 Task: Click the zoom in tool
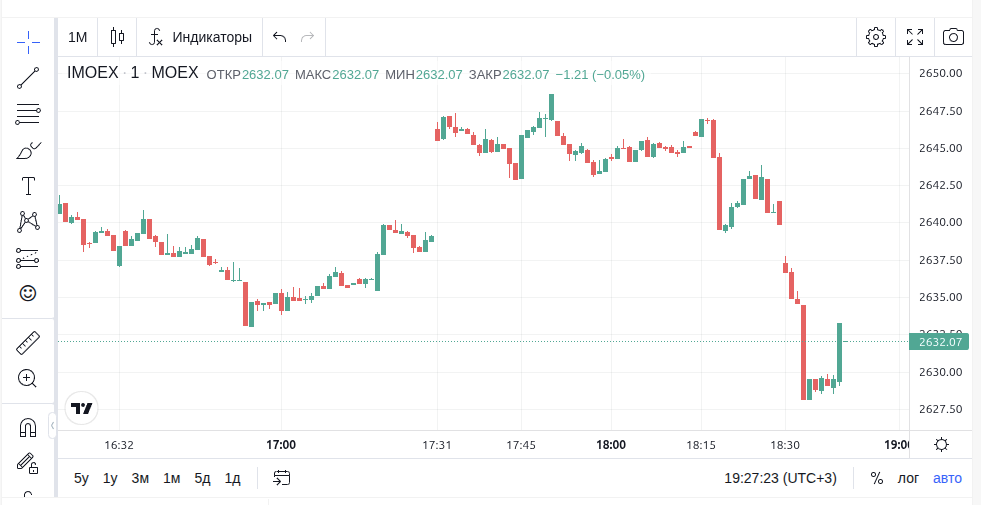click(28, 379)
